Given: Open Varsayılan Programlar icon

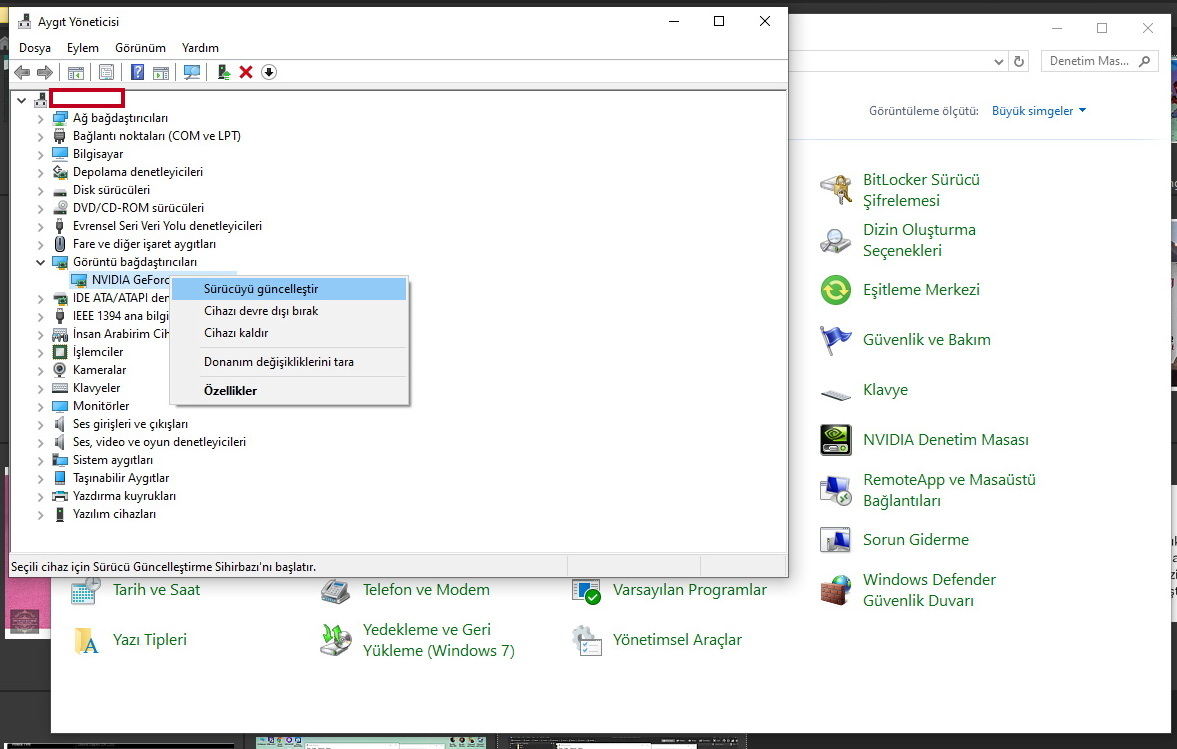Looking at the screenshot, I should 585,590.
